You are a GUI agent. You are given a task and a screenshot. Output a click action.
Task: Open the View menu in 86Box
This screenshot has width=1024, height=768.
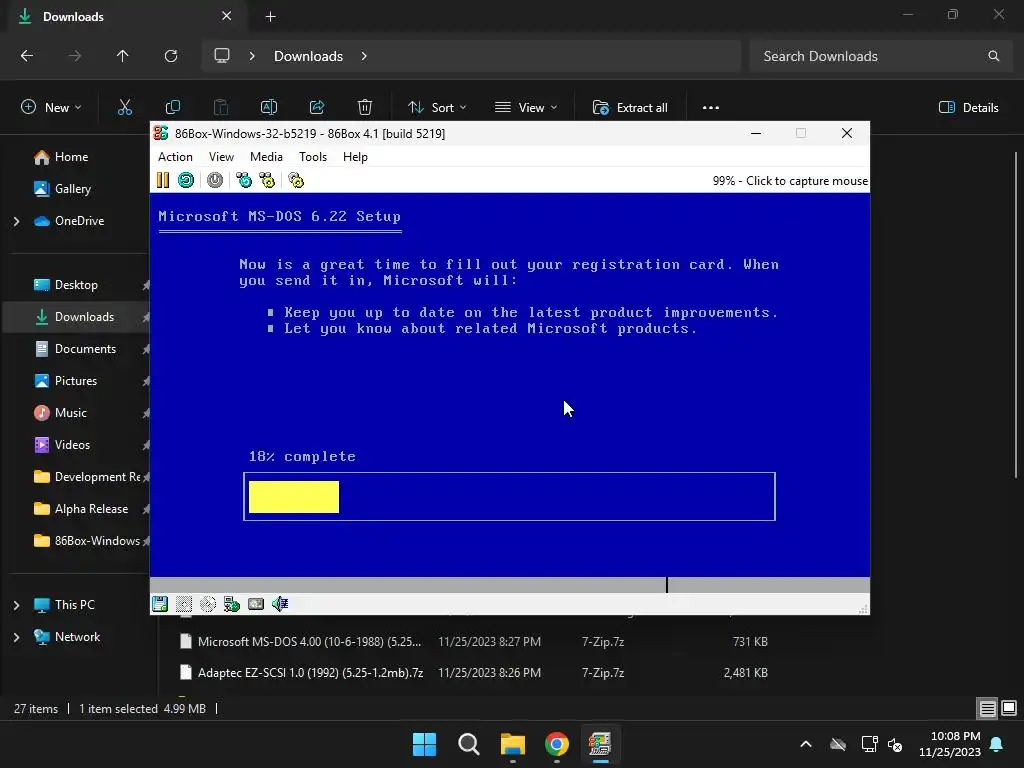point(221,157)
